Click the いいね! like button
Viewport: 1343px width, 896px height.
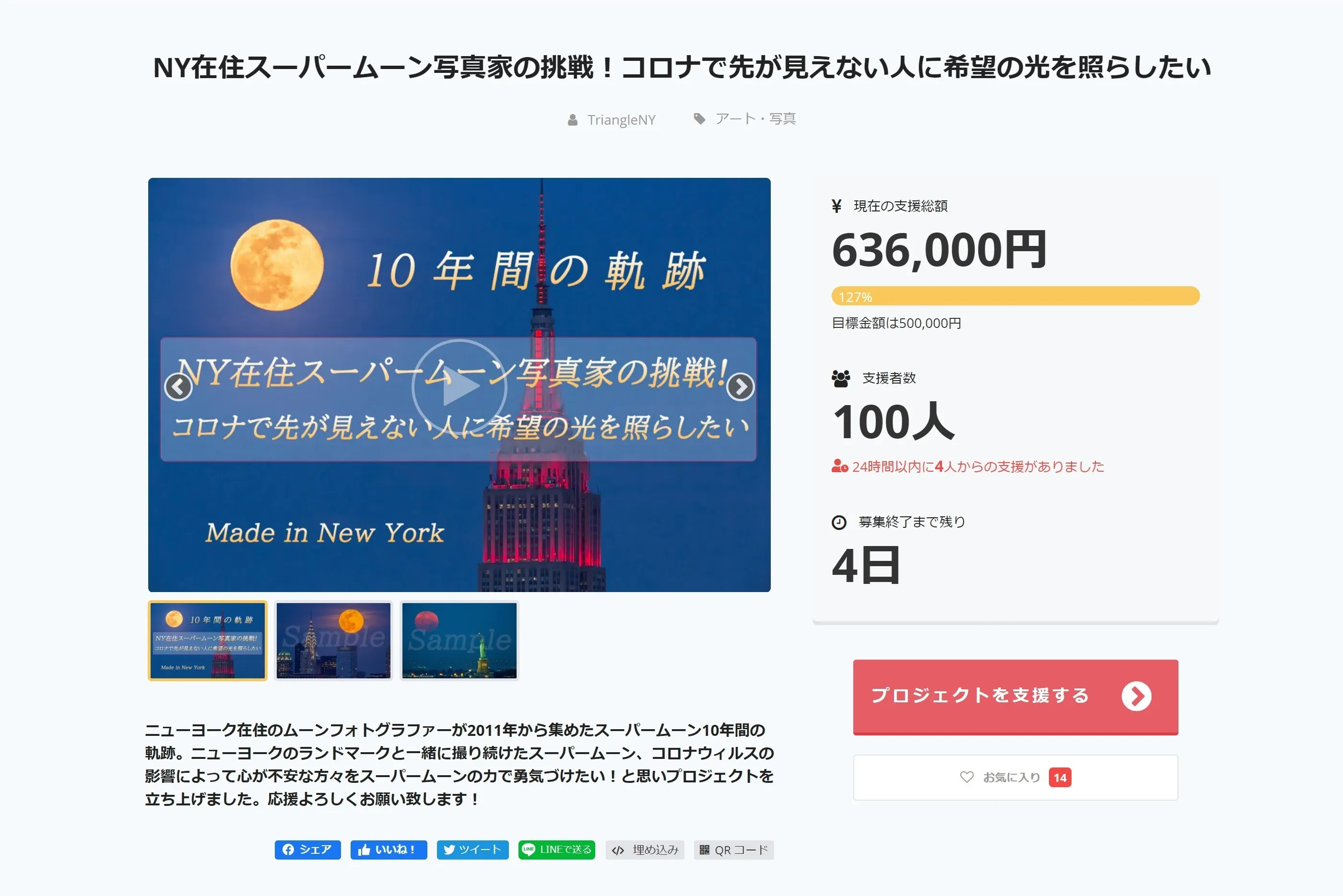click(x=388, y=849)
